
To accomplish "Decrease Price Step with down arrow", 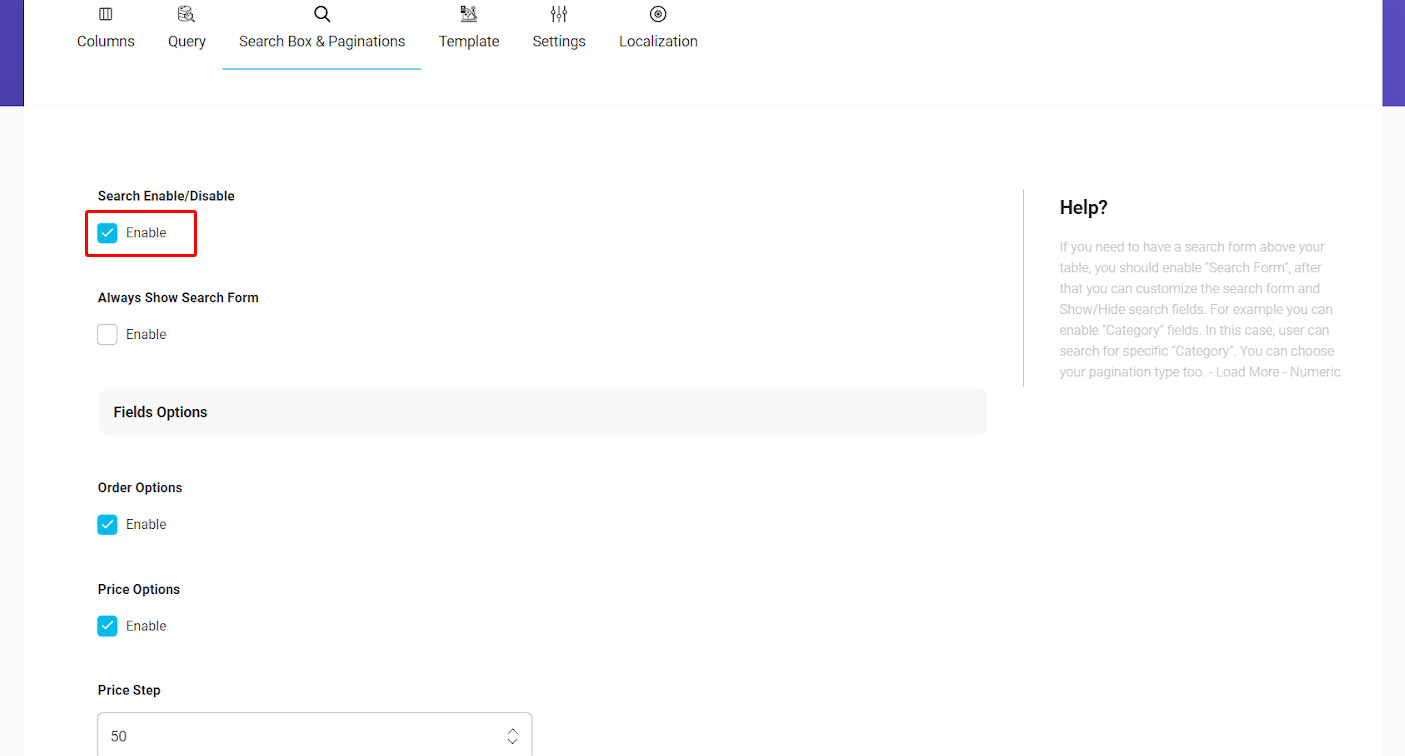I will [512, 742].
